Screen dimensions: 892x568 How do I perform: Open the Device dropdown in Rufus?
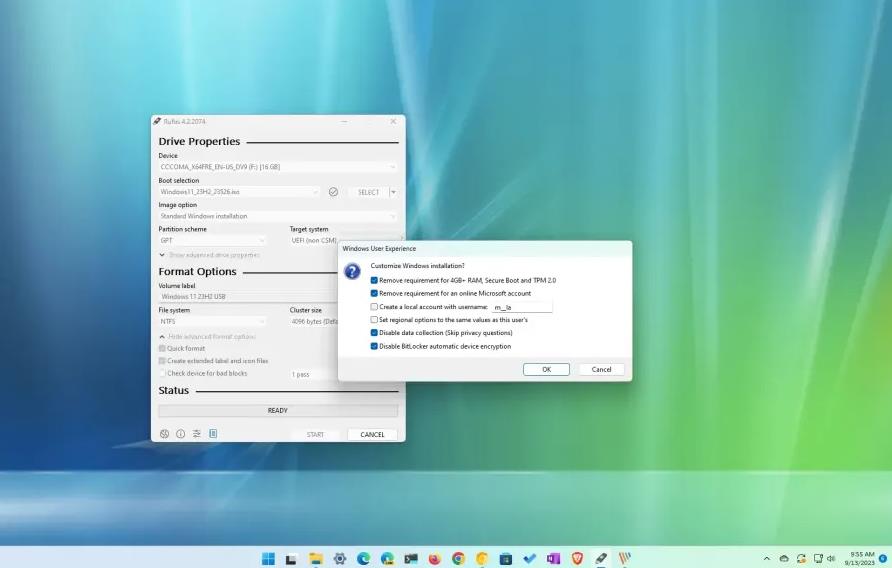pyautogui.click(x=278, y=167)
